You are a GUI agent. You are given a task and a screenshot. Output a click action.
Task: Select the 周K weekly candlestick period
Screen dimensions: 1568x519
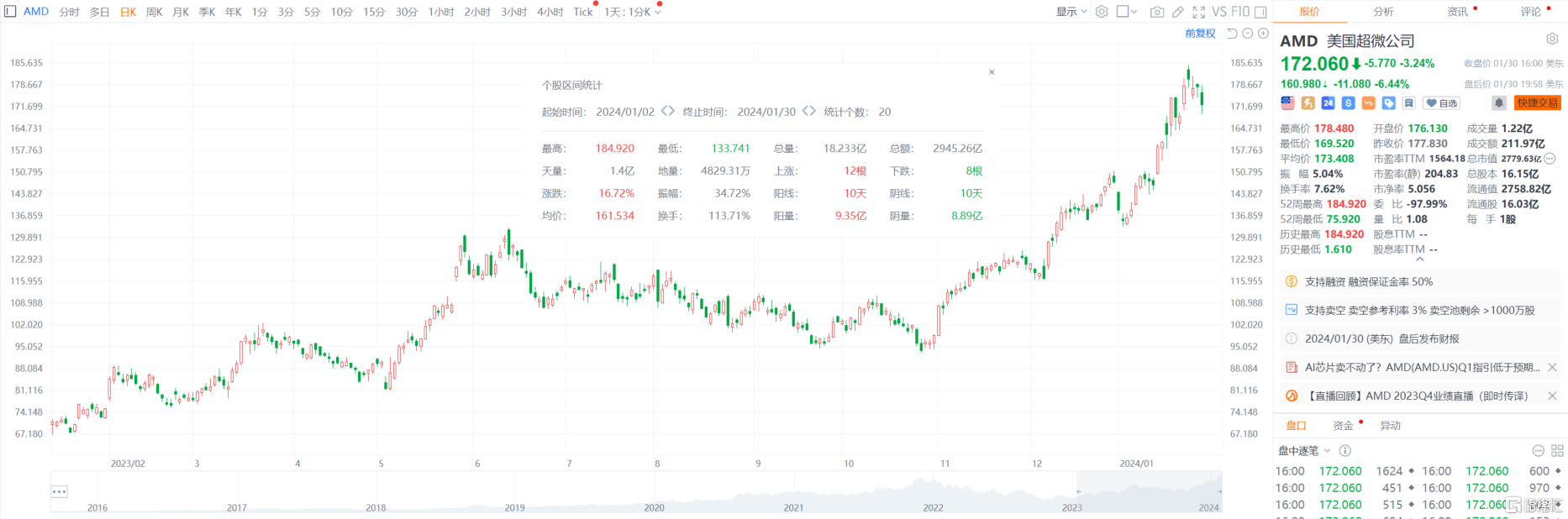(x=154, y=13)
